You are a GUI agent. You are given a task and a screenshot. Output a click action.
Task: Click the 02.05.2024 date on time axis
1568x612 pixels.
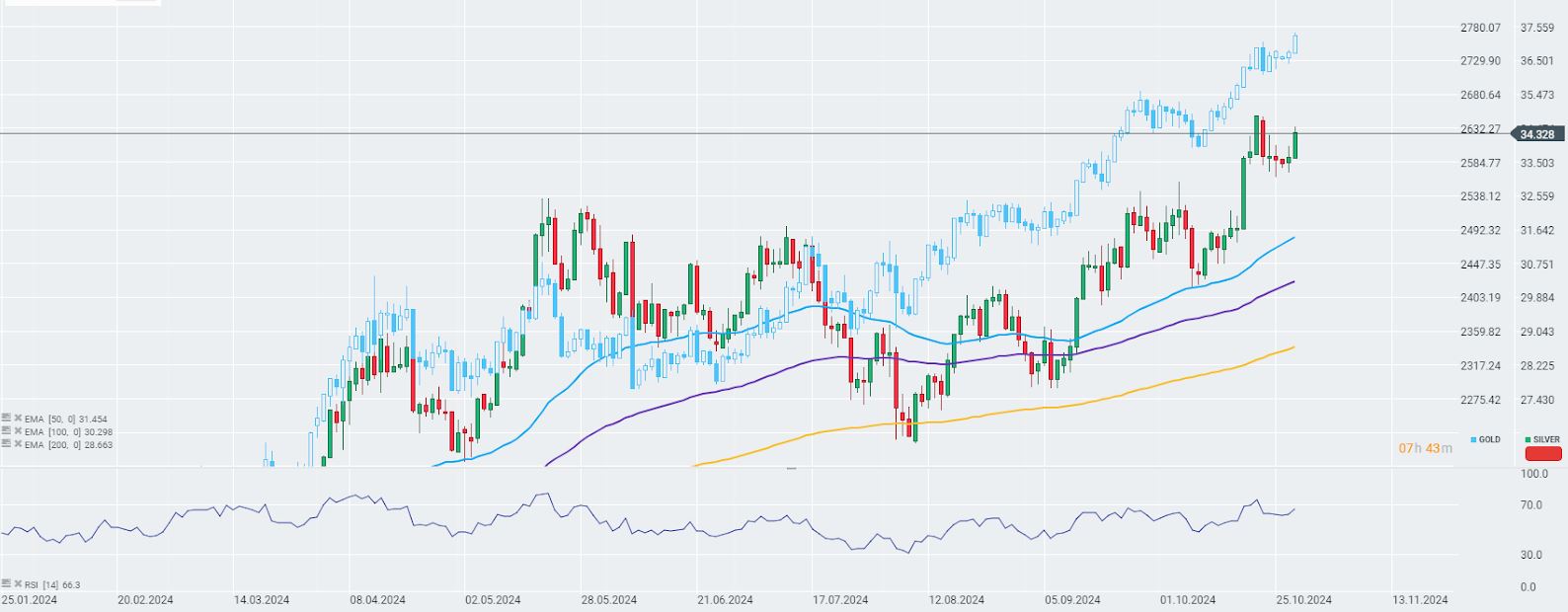click(493, 599)
